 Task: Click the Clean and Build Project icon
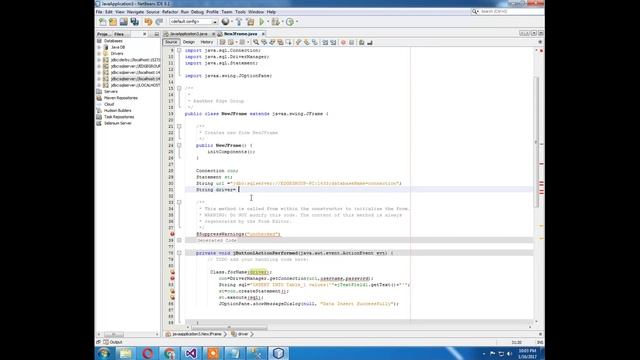(x=250, y=22)
